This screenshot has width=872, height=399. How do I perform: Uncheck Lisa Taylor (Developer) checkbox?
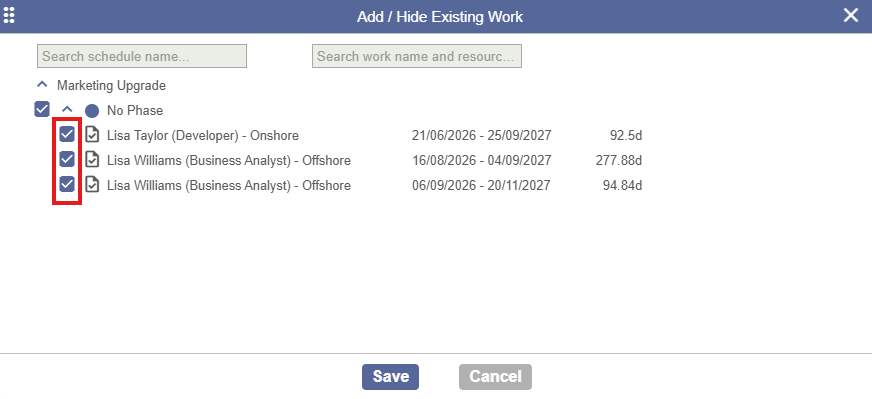[x=67, y=134]
